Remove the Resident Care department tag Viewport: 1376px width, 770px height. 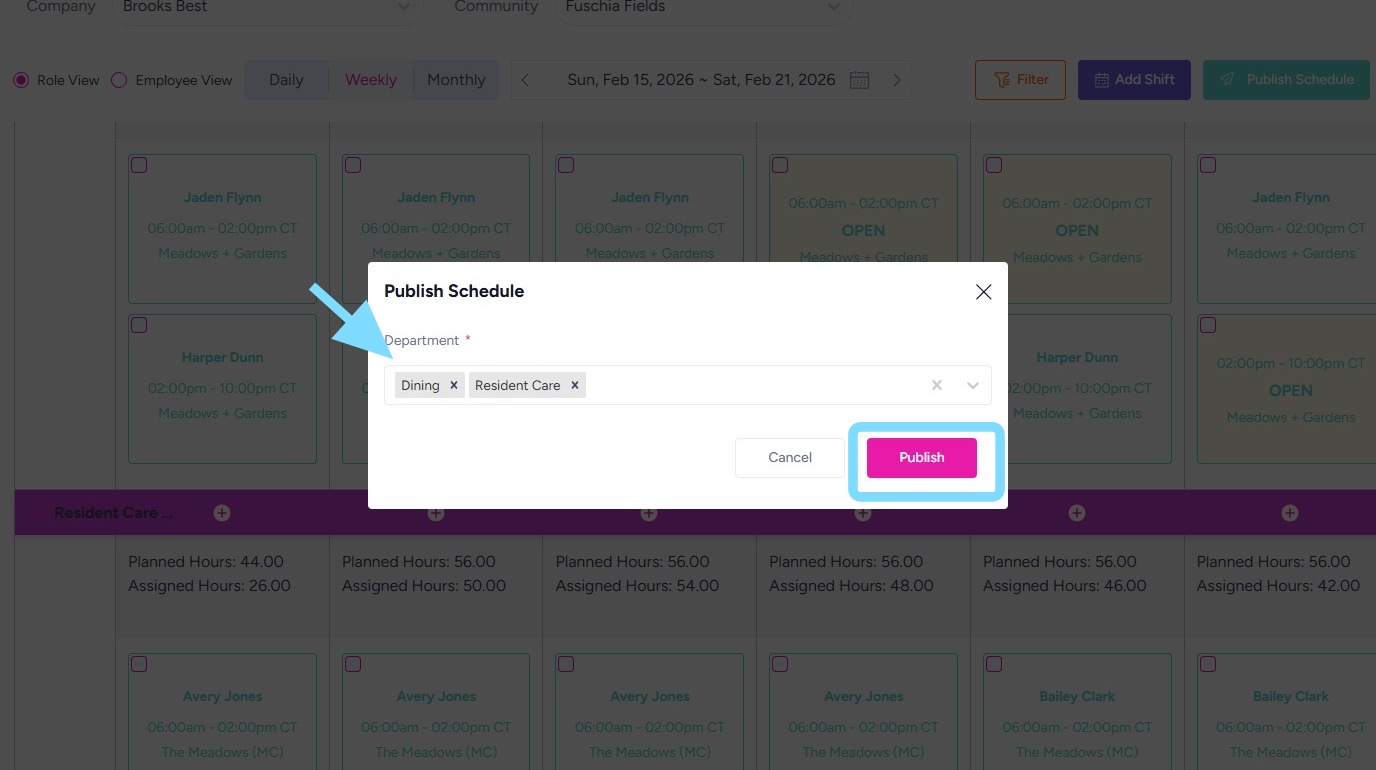click(575, 385)
